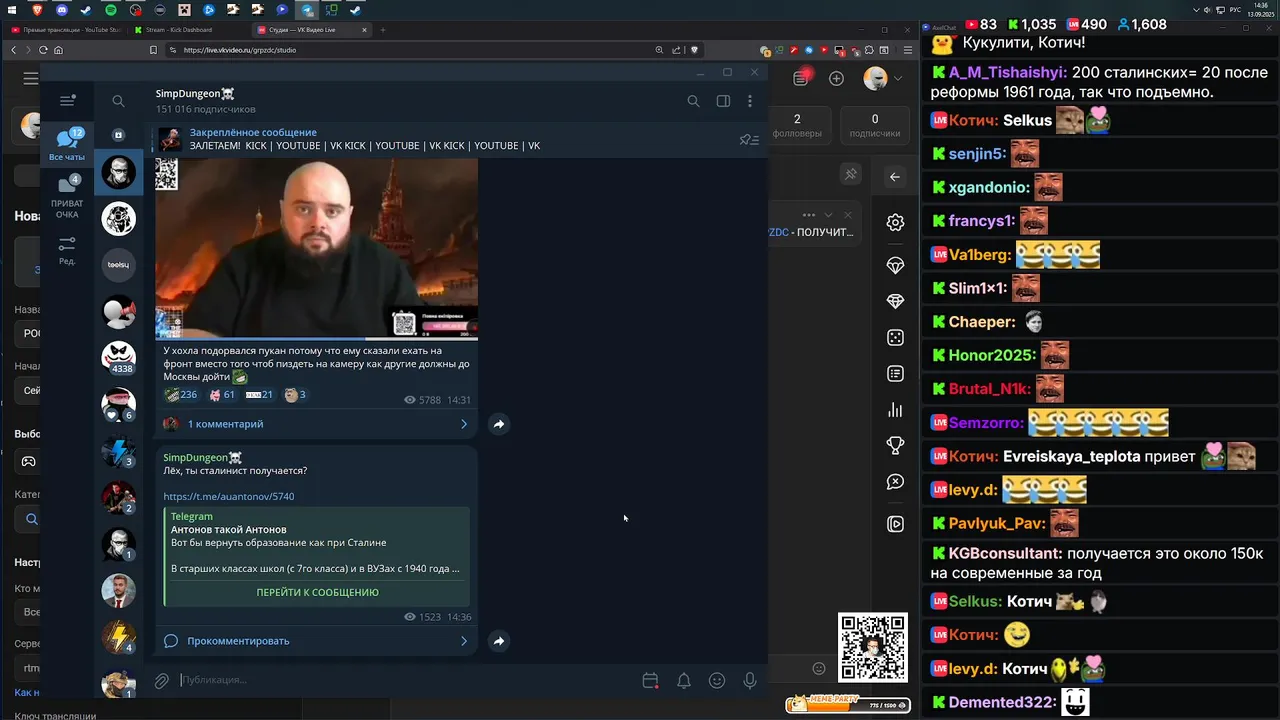
Task: Click the search icon above chat list
Action: (x=118, y=101)
